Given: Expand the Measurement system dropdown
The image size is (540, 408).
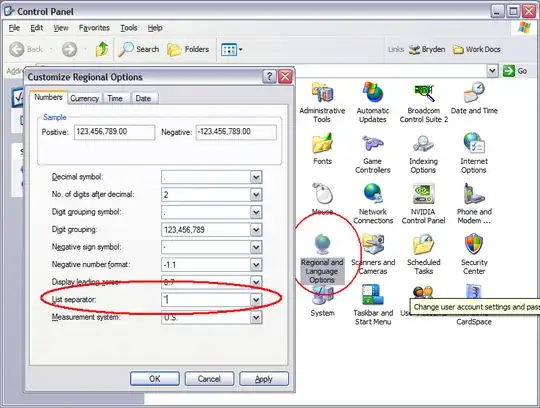Looking at the screenshot, I should tap(256, 317).
